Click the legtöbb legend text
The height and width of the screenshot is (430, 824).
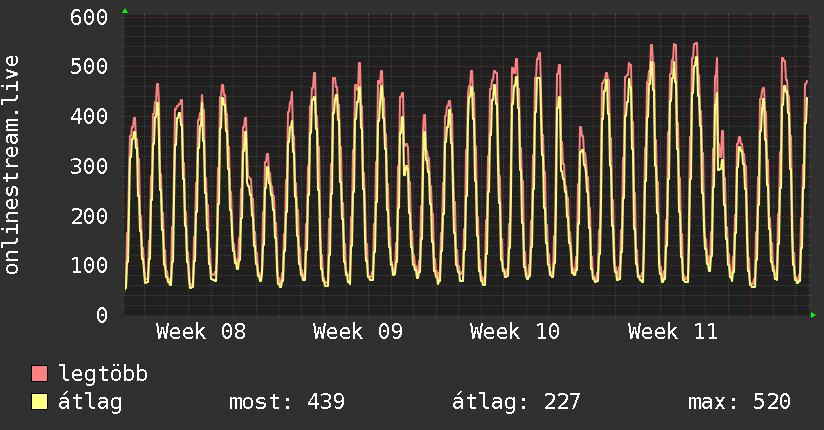[x=104, y=374]
